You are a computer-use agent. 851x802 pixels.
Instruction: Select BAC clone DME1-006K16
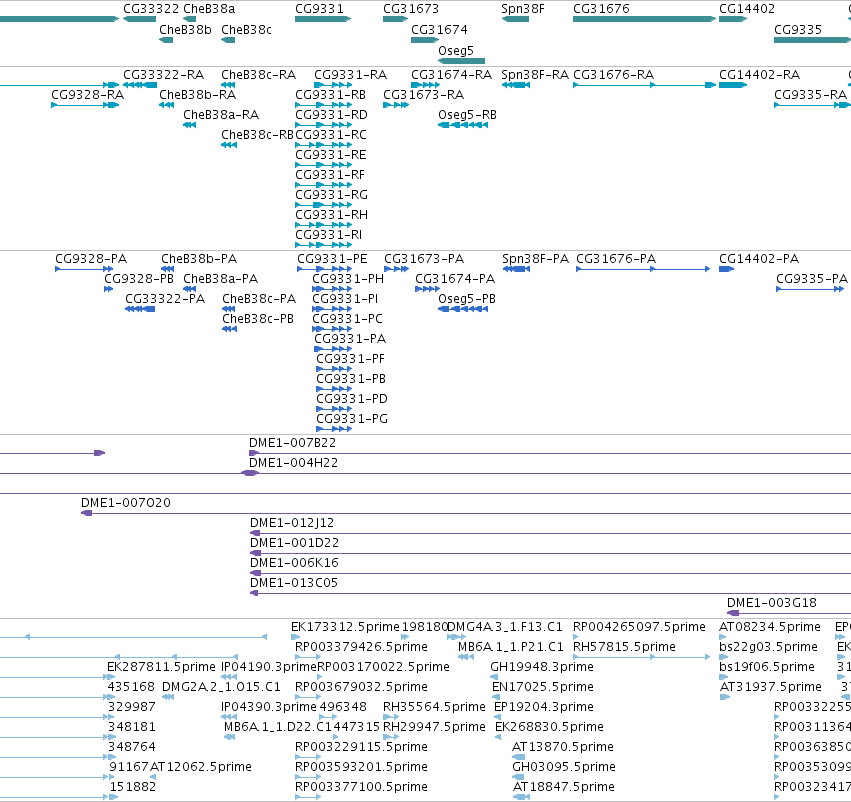(294, 563)
